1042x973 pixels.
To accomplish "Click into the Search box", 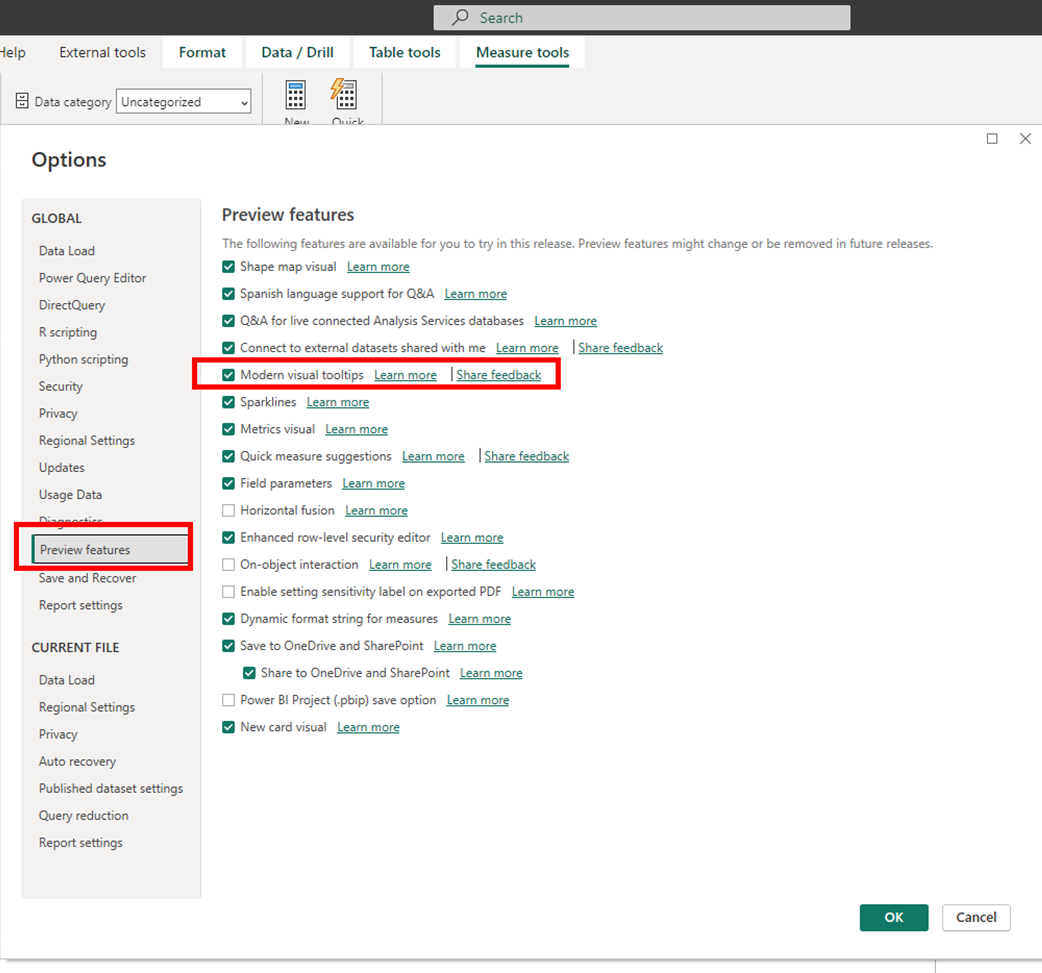I will (x=641, y=17).
